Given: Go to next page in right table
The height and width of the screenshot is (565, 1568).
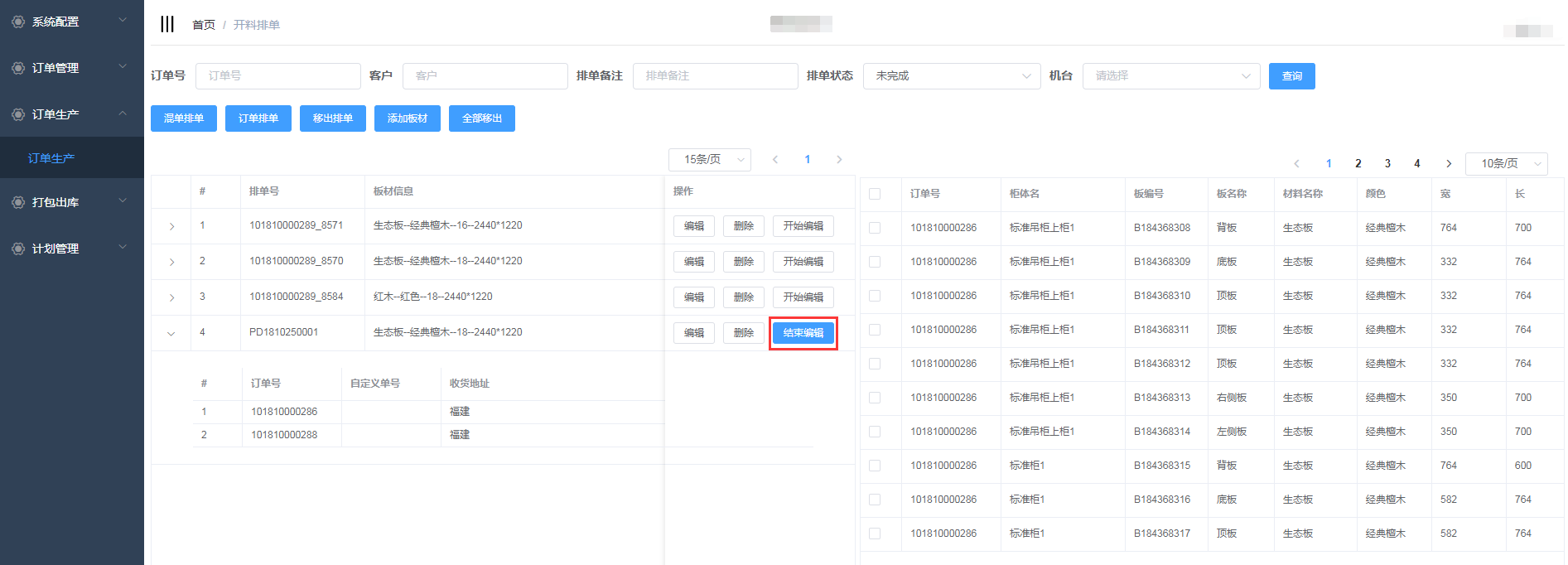Looking at the screenshot, I should point(1448,164).
